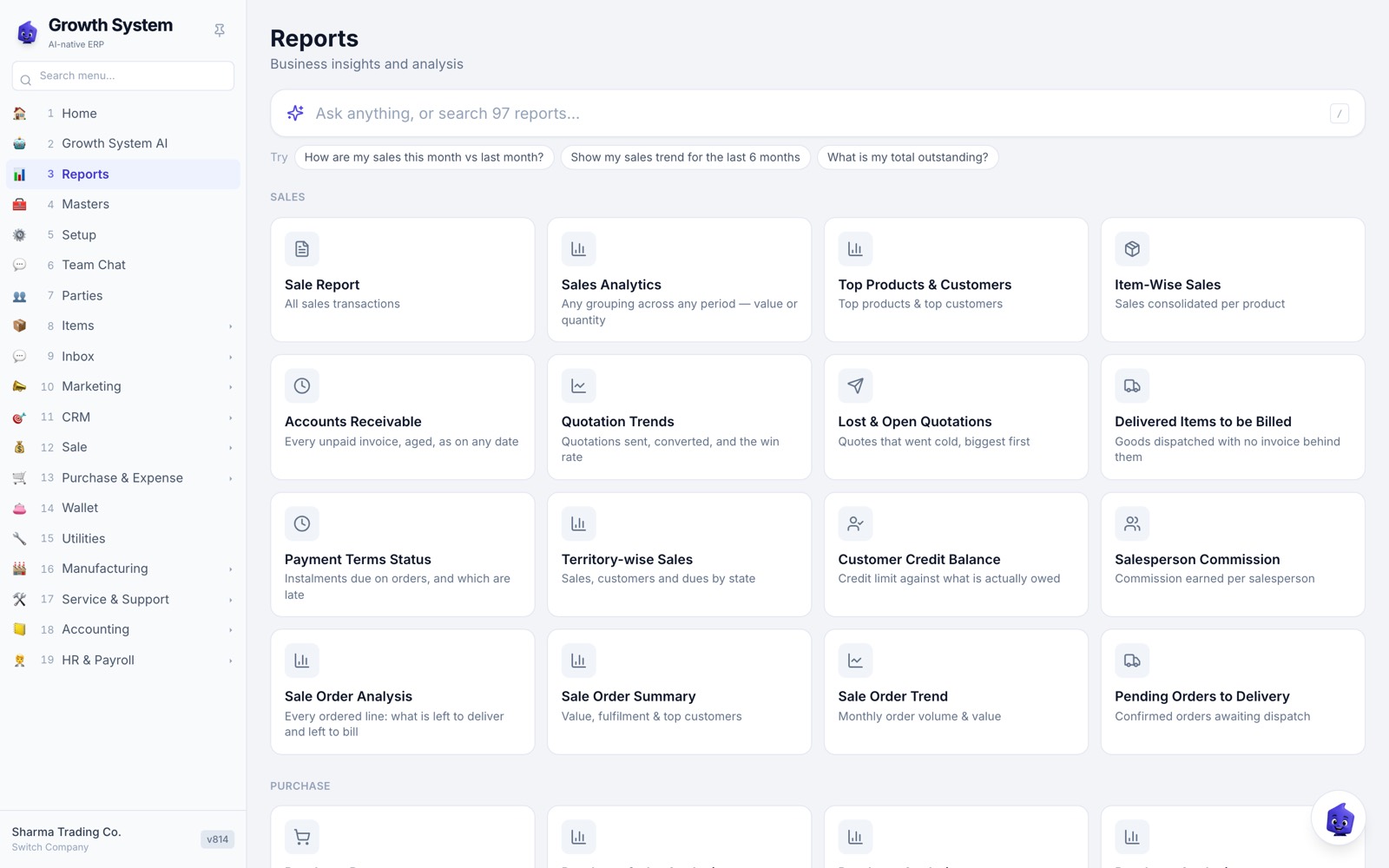Expand the Purchase & Expense submenu arrow
The height and width of the screenshot is (868, 1389).
tap(230, 478)
